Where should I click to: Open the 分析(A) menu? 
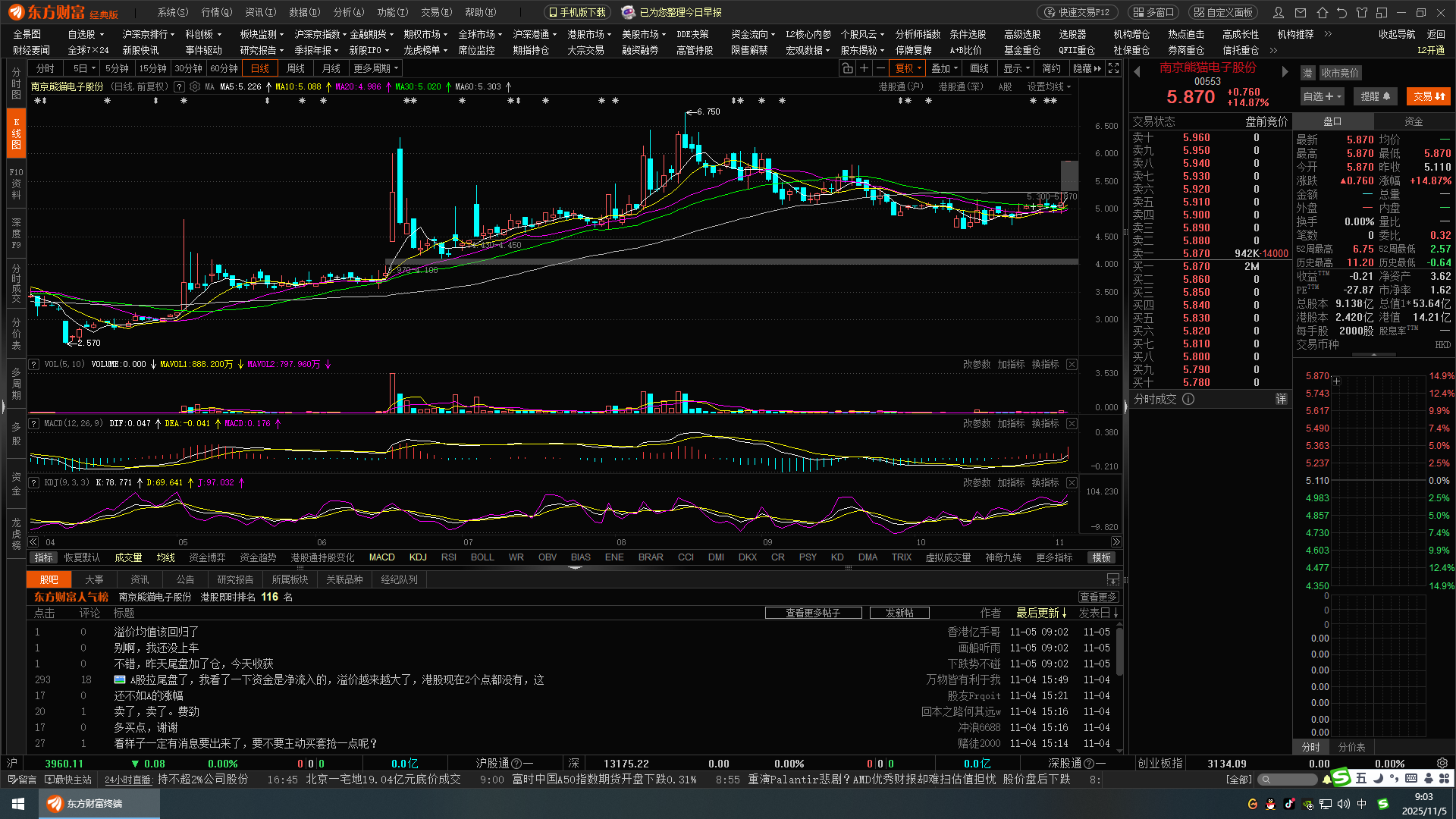(x=349, y=13)
